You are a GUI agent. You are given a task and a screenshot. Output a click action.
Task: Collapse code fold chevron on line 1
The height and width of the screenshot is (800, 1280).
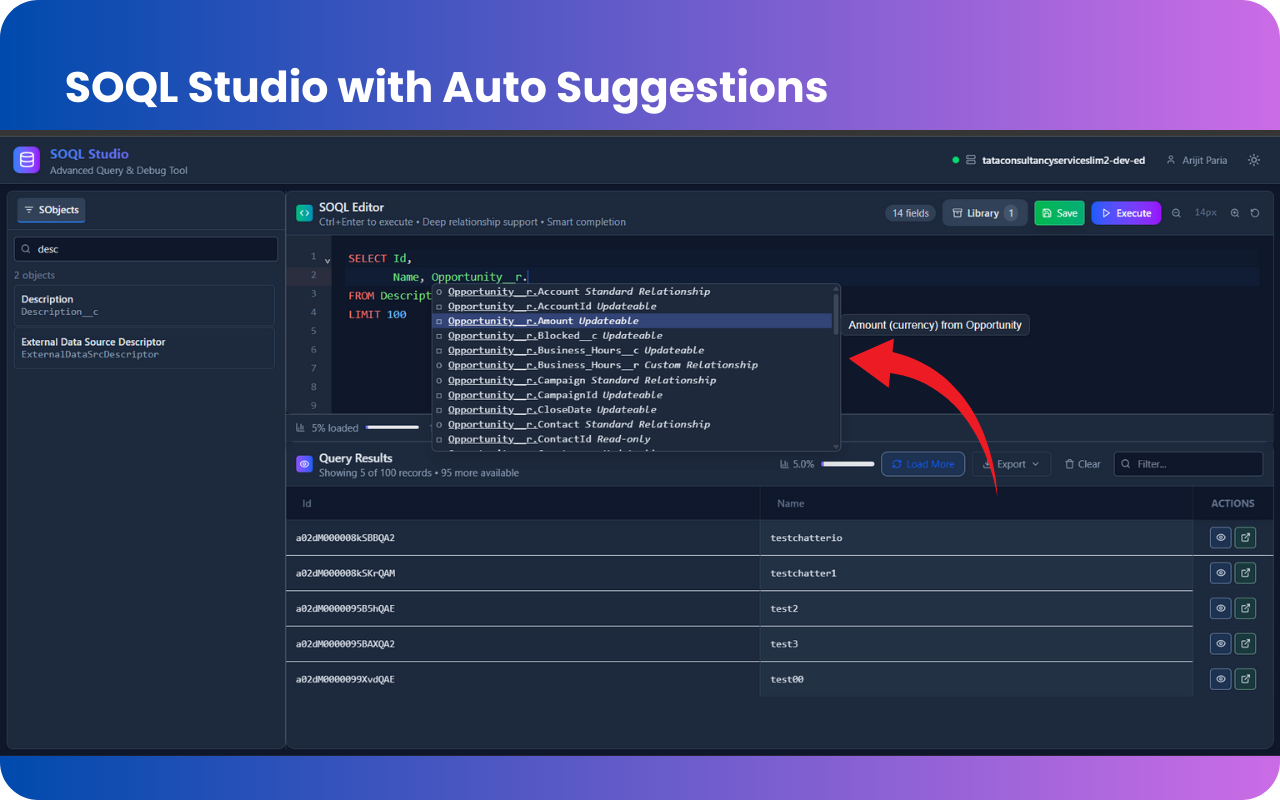coord(326,258)
